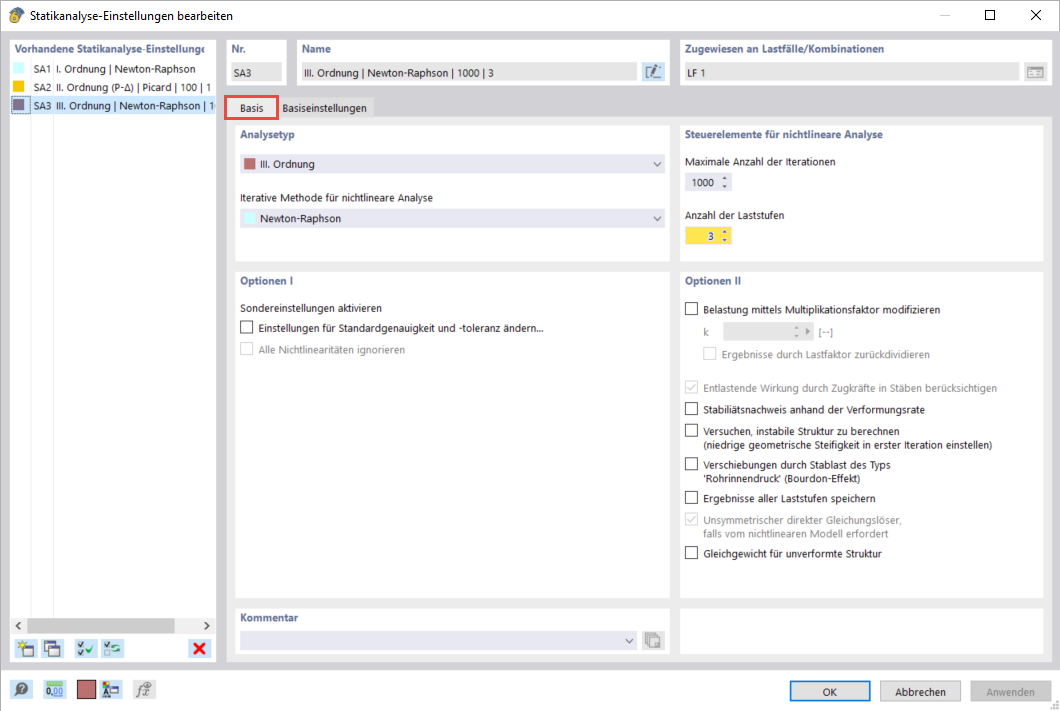Viewport: 1060px width, 711px height.
Task: Open the Newton-Raphson iterative method dropdown
Action: (x=452, y=218)
